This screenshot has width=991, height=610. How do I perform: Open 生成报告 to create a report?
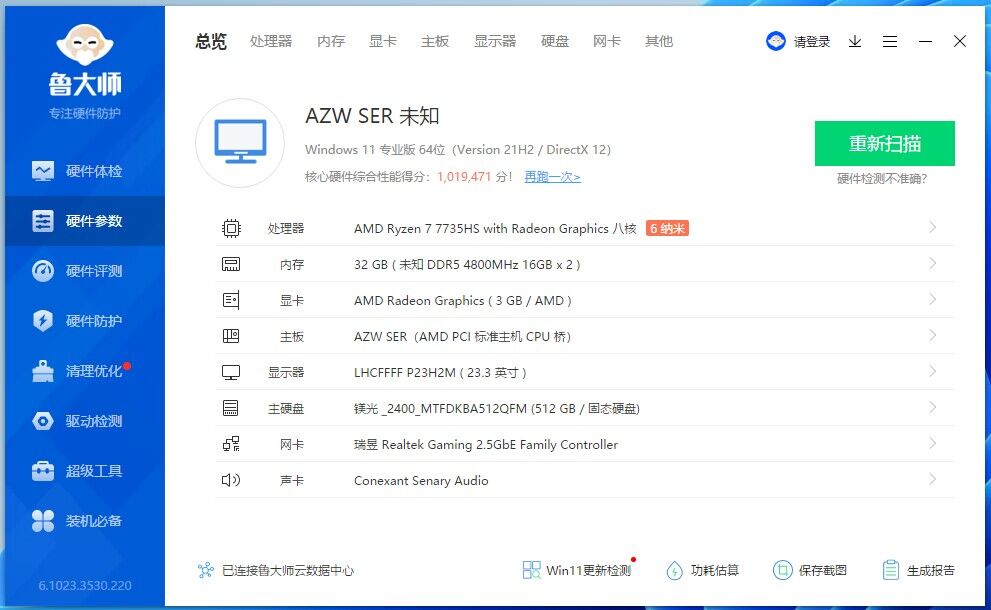click(917, 569)
